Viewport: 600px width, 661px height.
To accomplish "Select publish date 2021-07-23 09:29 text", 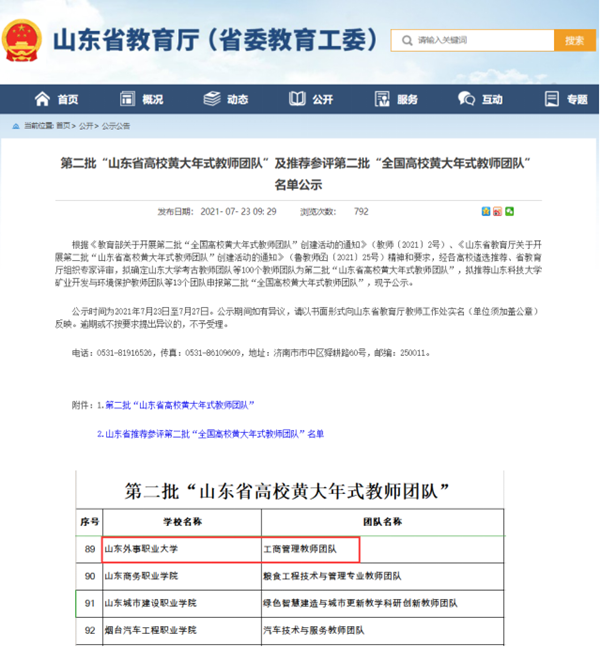I will (238, 211).
